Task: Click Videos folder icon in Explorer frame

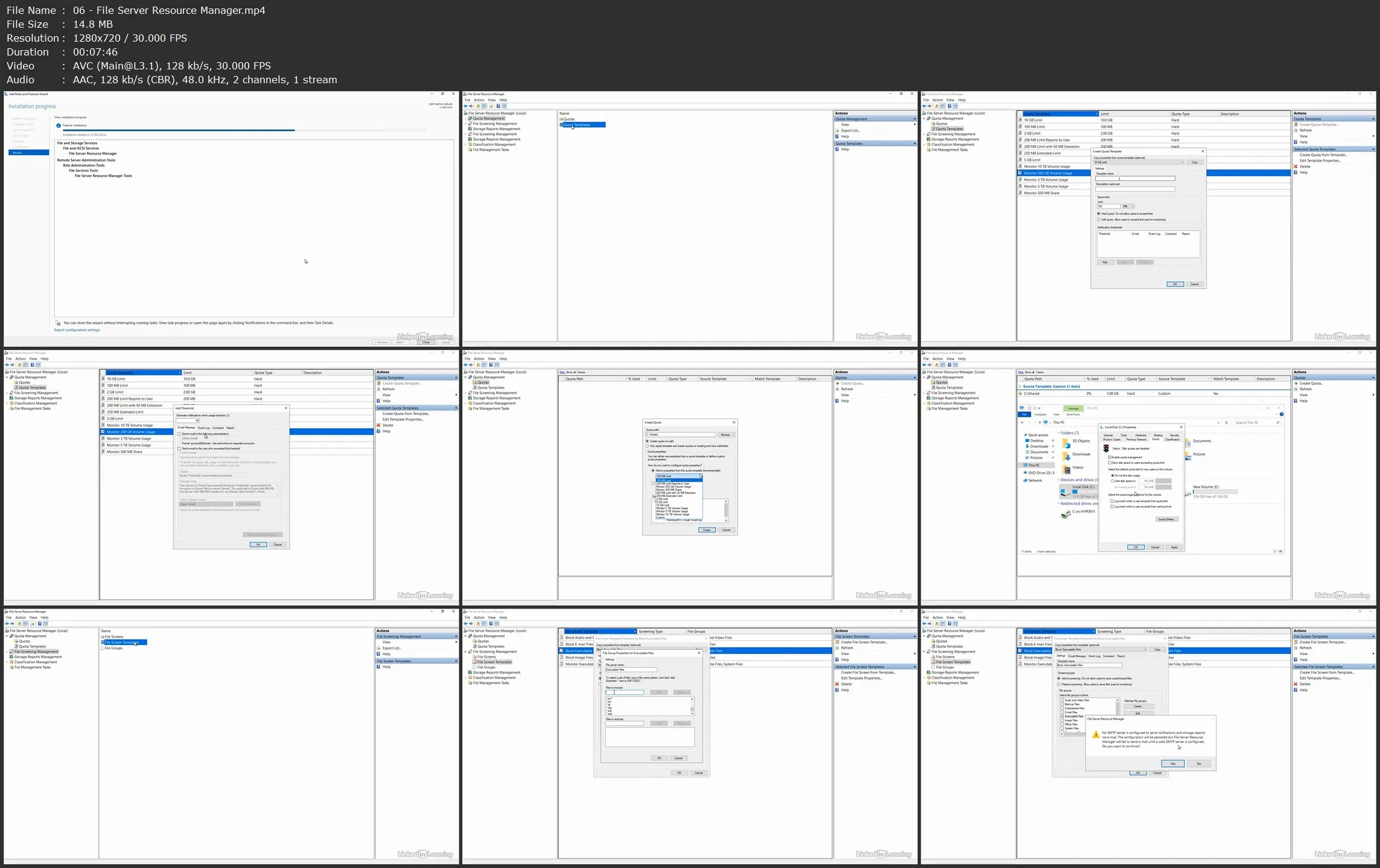Action: coord(1066,469)
